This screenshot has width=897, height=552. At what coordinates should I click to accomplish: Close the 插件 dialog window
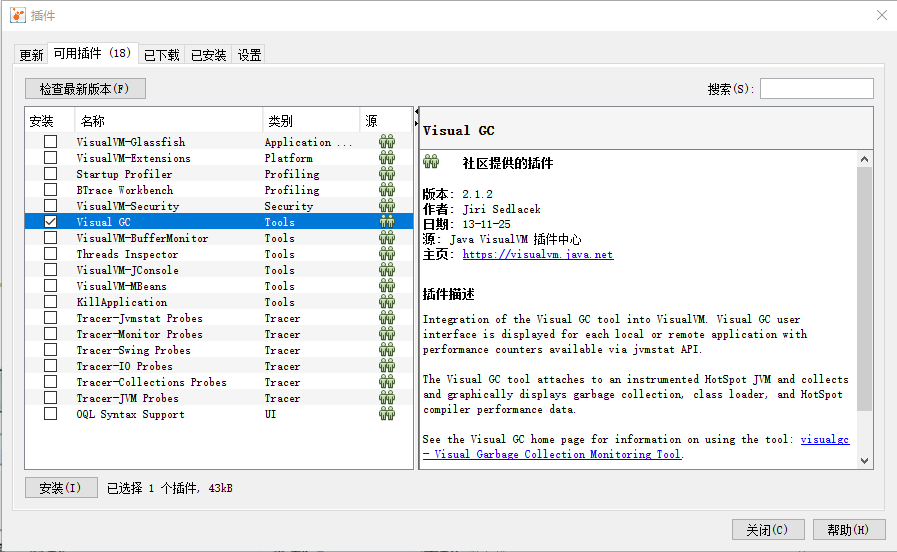click(x=882, y=15)
